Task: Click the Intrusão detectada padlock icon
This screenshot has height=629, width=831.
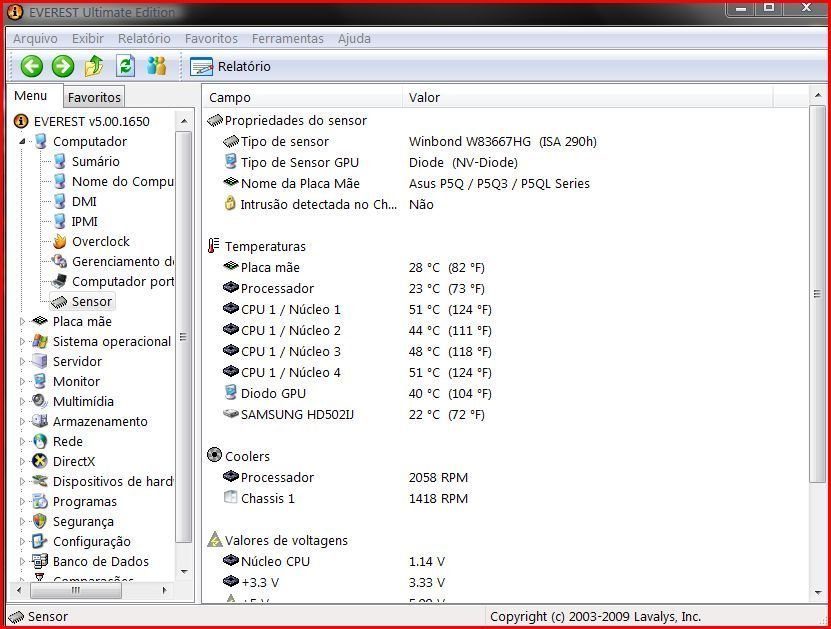Action: pyautogui.click(x=230, y=203)
